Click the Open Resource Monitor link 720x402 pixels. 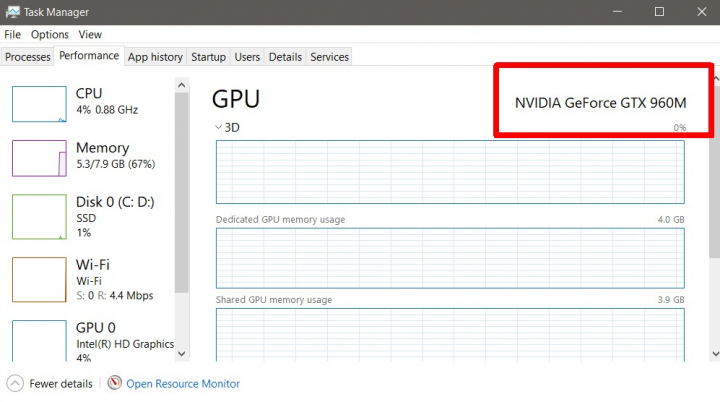[183, 383]
